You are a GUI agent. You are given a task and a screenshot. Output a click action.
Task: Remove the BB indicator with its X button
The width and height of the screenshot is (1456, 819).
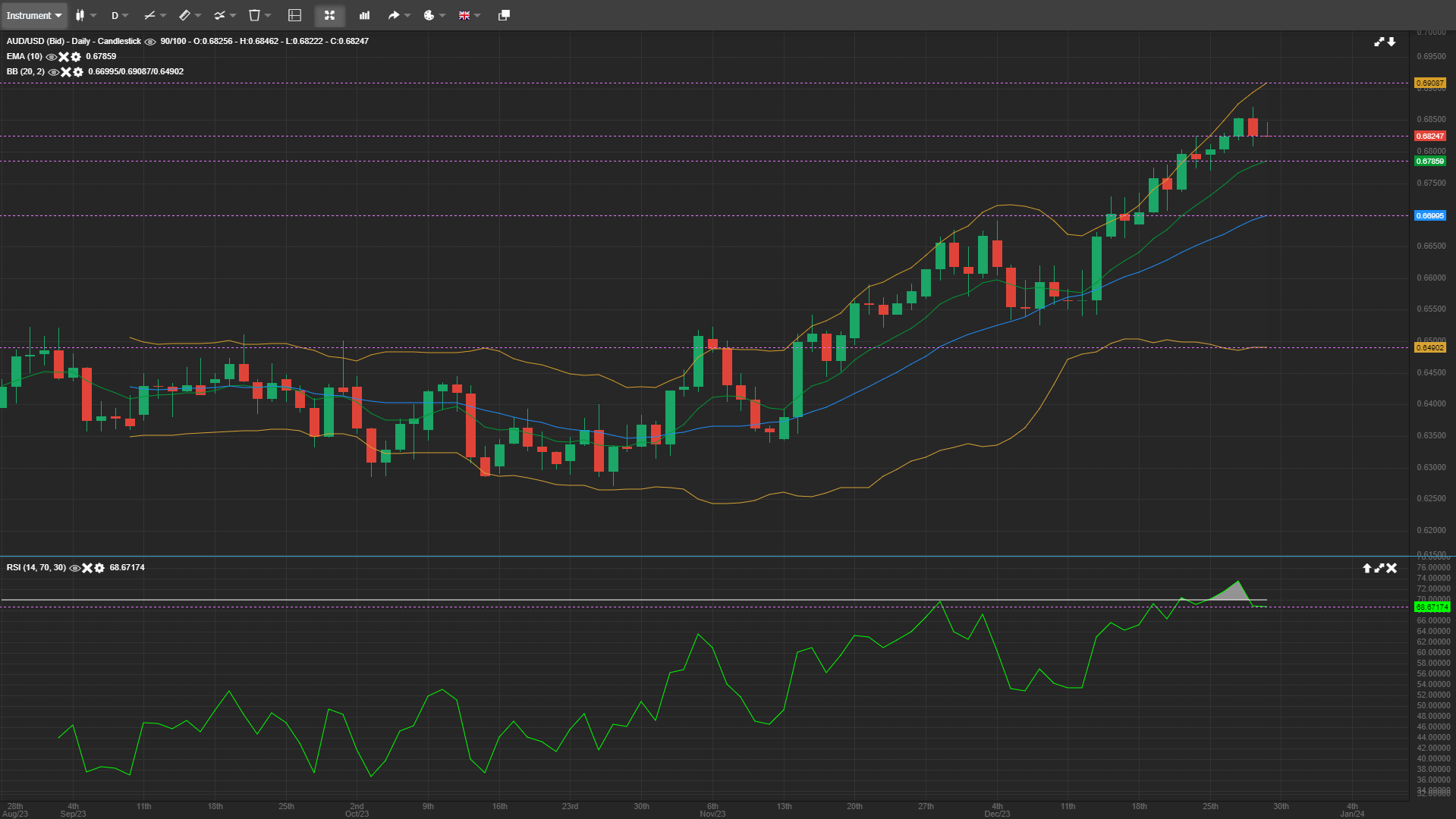(x=65, y=71)
